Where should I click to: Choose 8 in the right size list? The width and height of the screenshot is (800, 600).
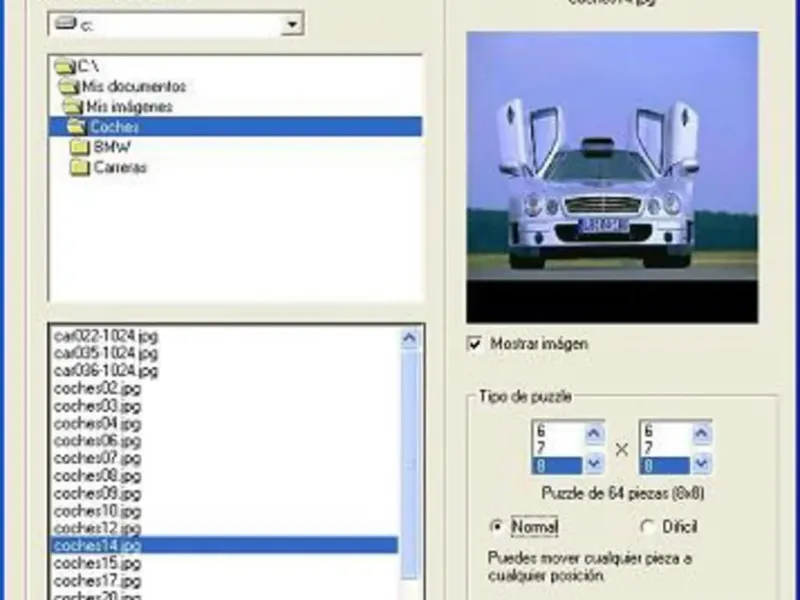[664, 466]
